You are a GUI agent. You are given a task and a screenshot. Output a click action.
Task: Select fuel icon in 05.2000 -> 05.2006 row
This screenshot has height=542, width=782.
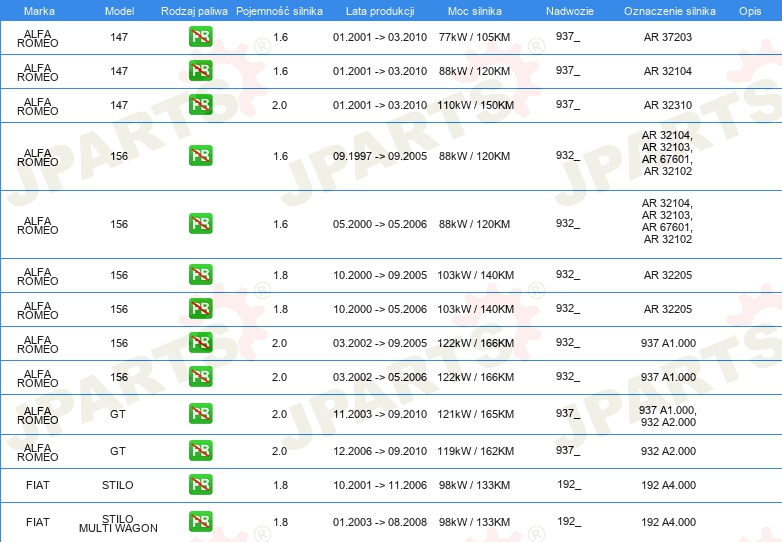(200, 223)
